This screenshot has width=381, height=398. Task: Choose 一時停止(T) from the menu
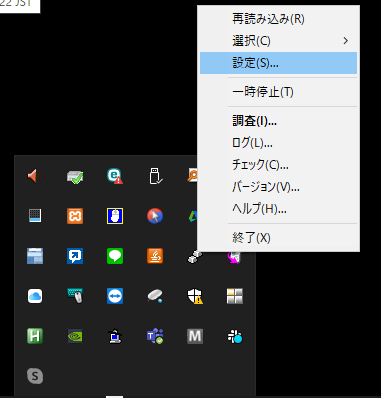(x=278, y=92)
